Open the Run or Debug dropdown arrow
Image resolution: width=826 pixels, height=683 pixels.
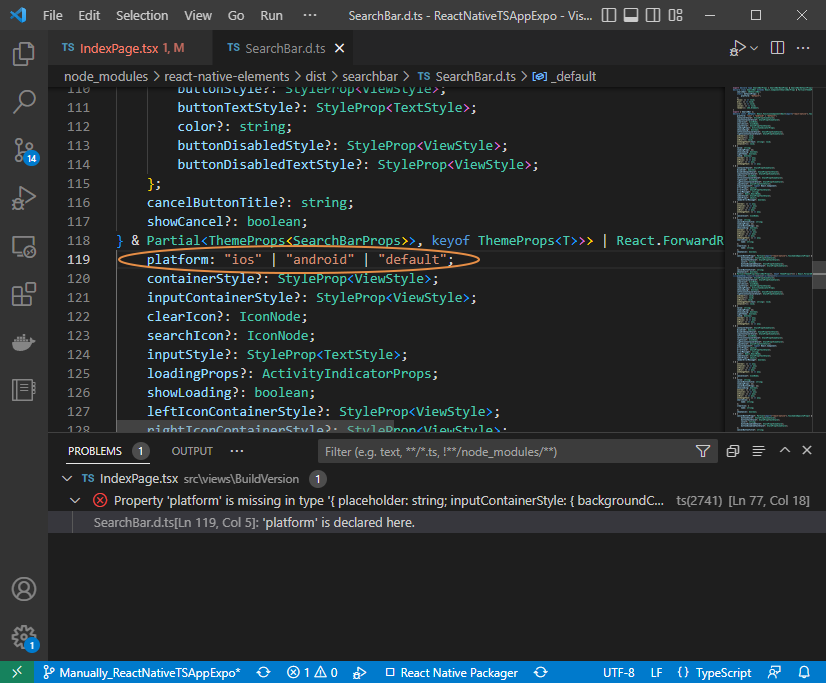(754, 48)
